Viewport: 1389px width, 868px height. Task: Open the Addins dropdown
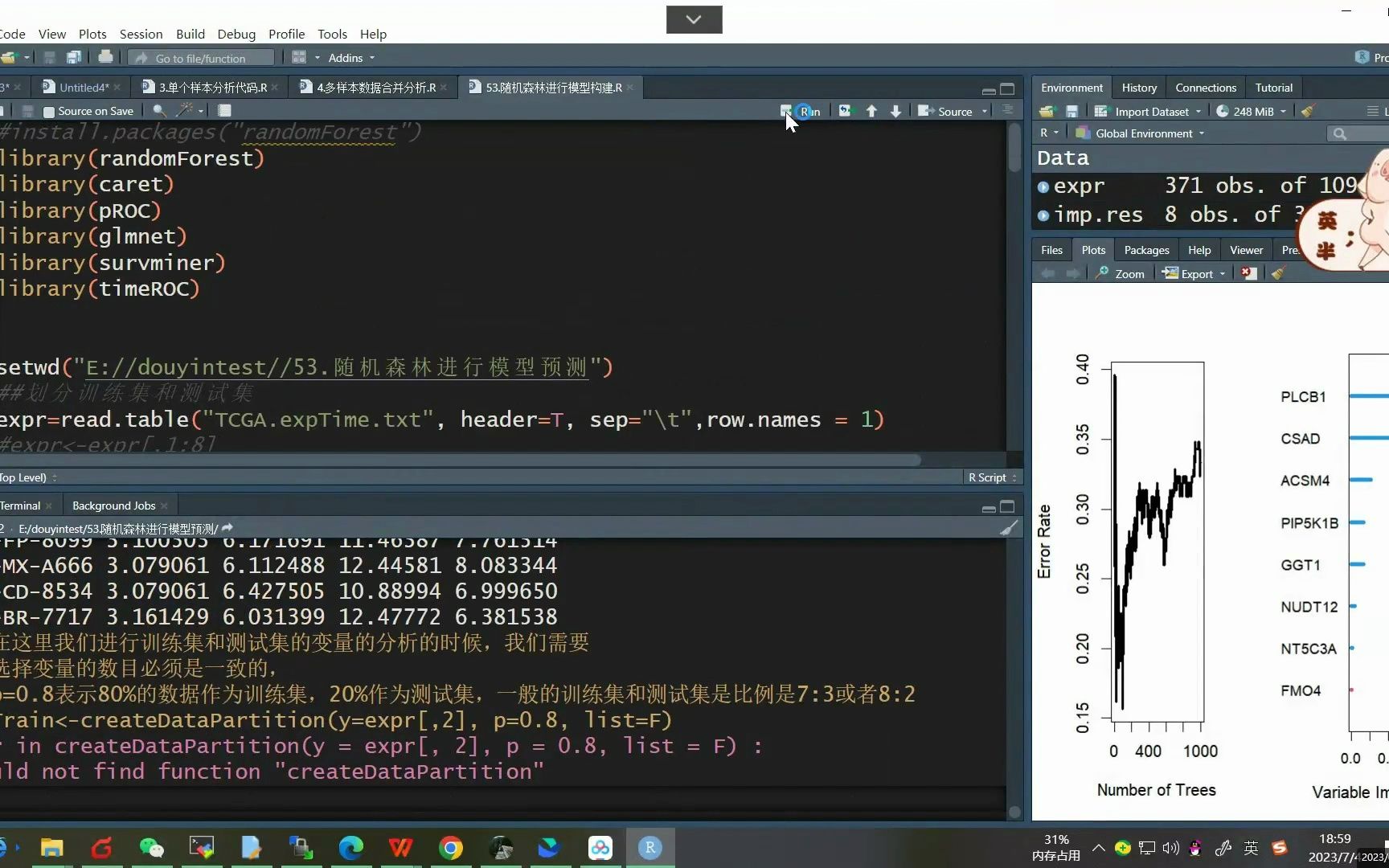tap(351, 58)
